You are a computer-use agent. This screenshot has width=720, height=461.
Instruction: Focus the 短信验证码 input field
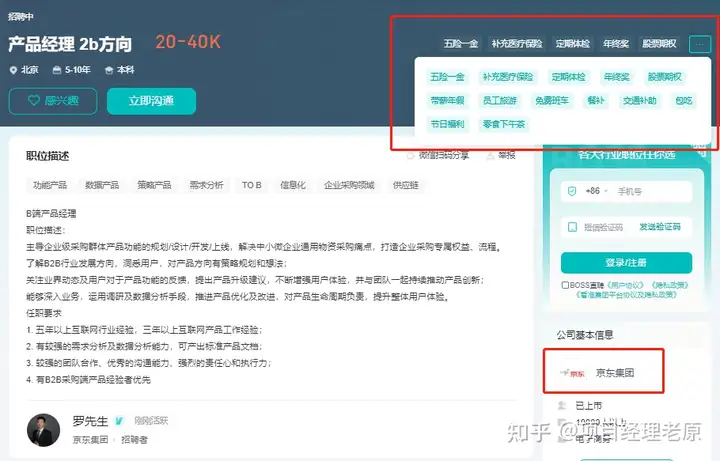[x=603, y=227]
